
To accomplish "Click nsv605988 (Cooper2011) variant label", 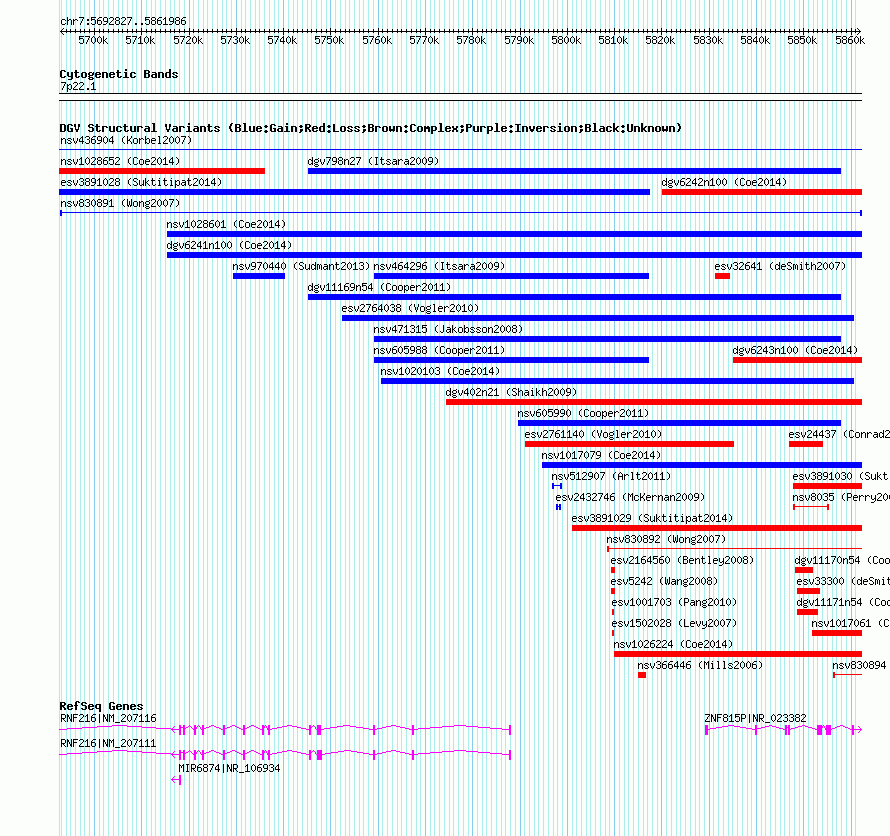I will [439, 350].
